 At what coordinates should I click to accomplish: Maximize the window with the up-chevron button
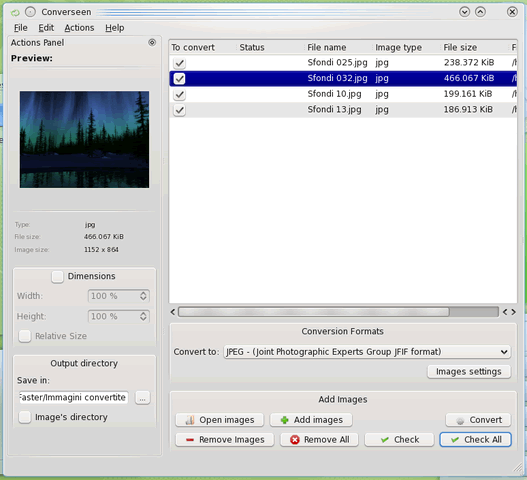480,12
